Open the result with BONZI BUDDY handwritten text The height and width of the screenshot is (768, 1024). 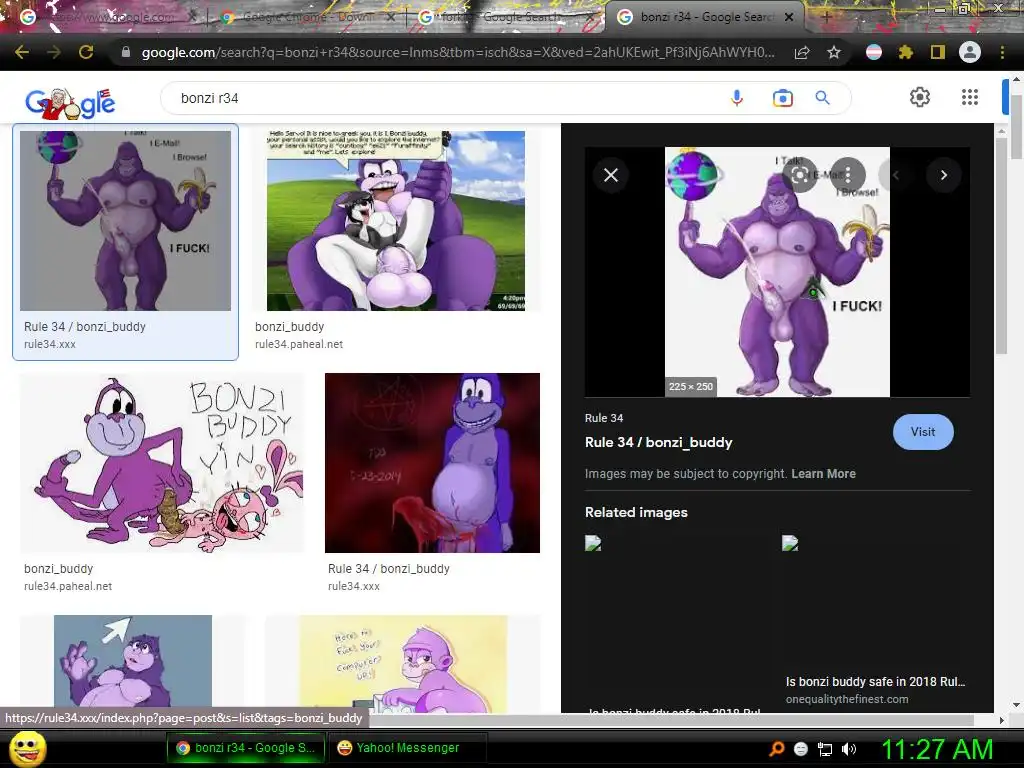162,462
